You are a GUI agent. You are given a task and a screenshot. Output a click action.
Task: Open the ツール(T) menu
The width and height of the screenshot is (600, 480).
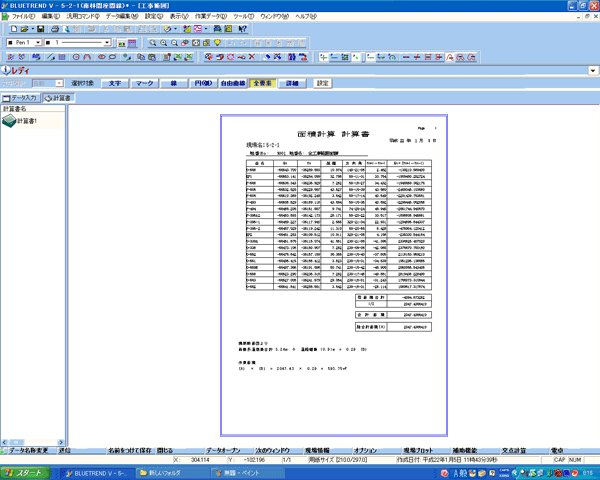click(244, 16)
